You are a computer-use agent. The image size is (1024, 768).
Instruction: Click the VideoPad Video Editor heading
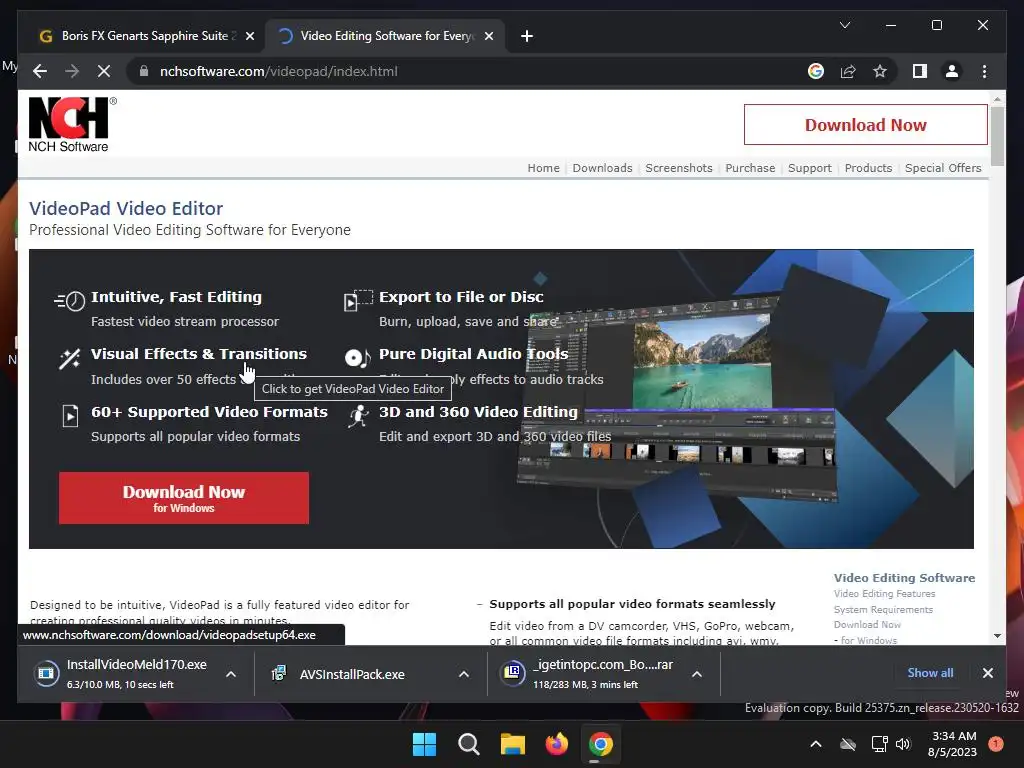coord(126,208)
